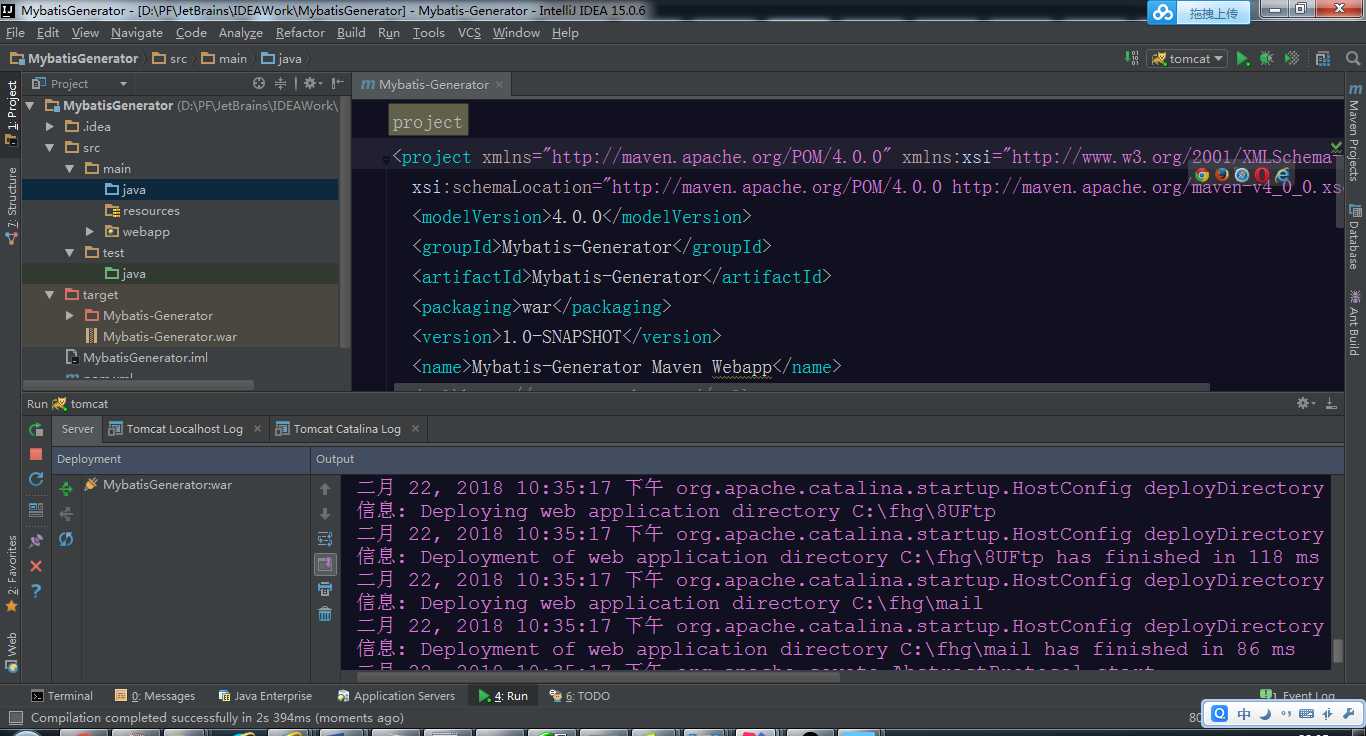Toggle the Maven Projects side panel

tap(1355, 132)
